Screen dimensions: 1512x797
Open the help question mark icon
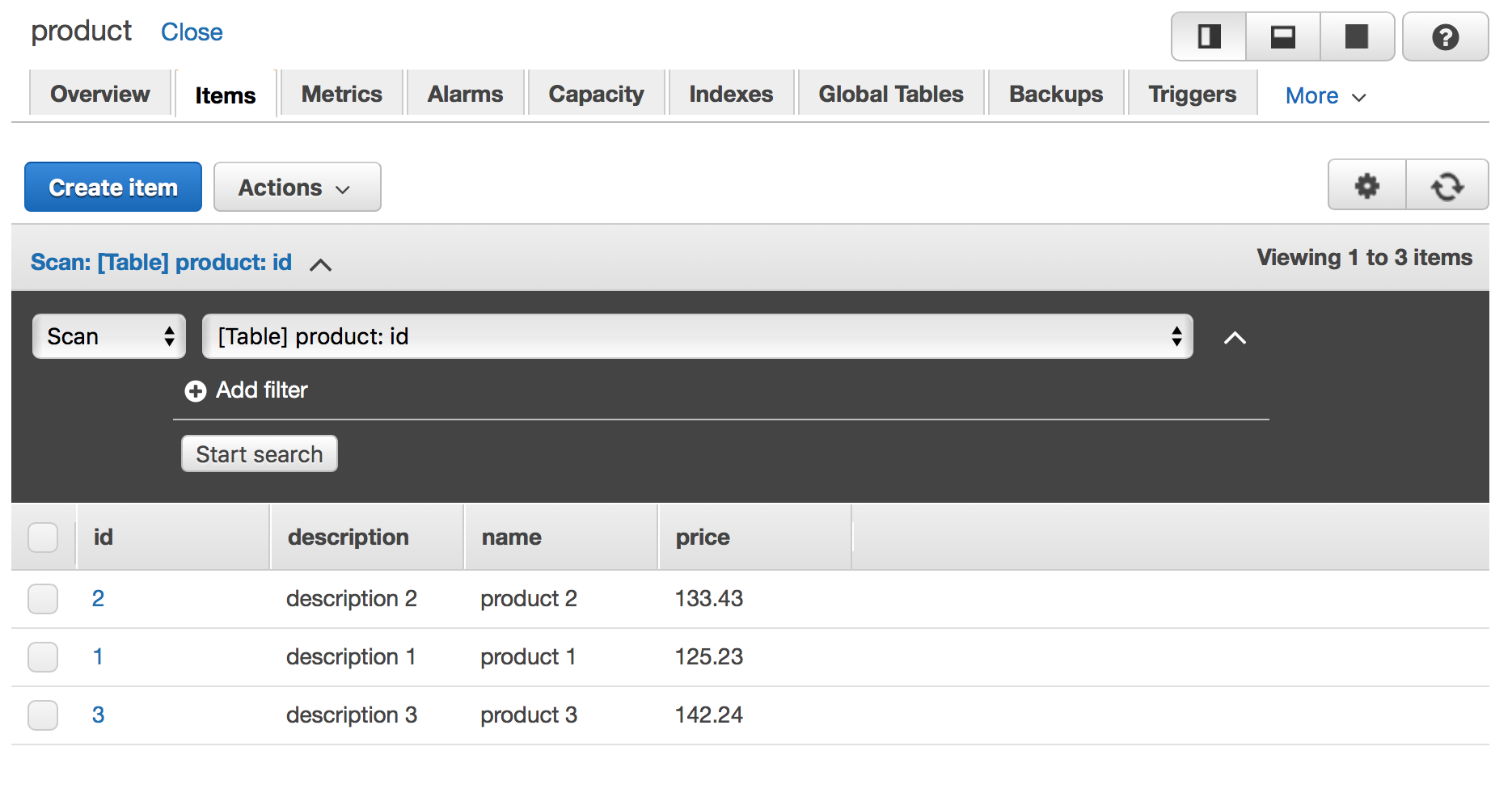(x=1445, y=37)
